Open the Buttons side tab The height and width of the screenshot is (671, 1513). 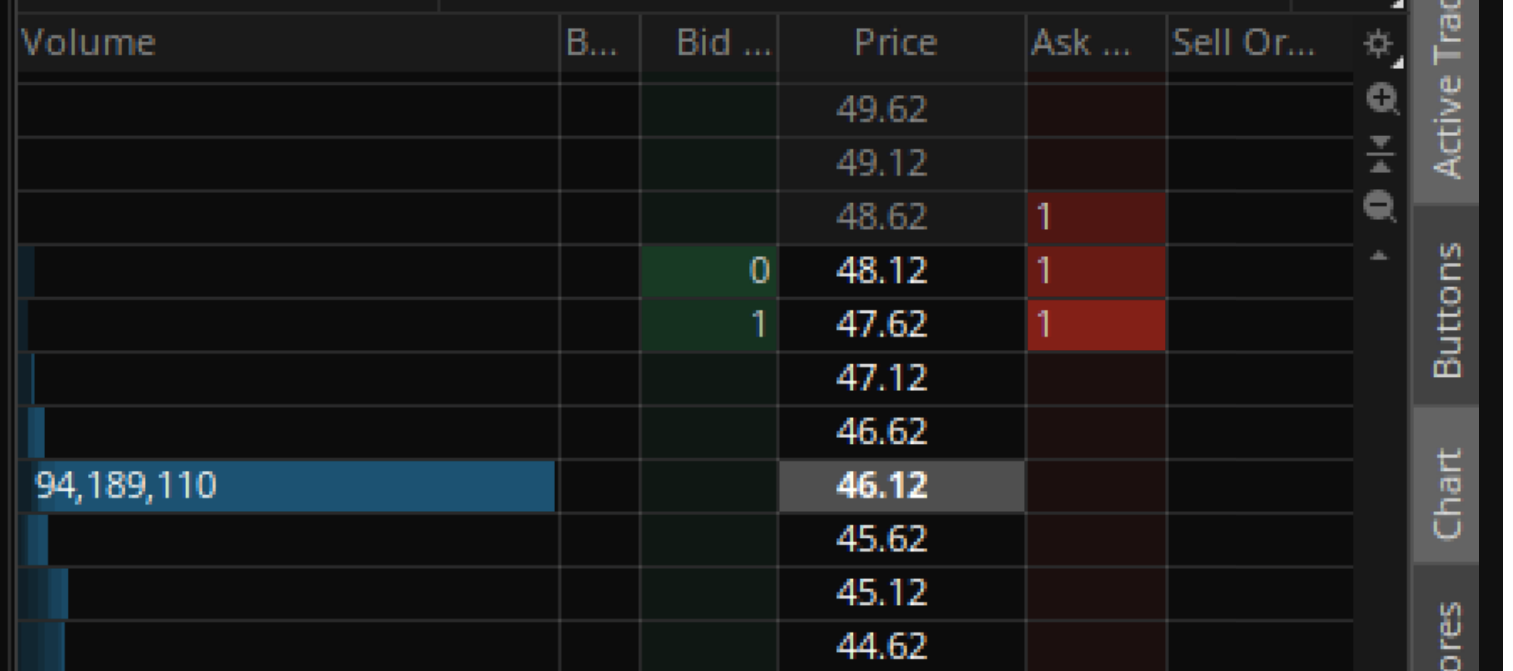point(1446,307)
